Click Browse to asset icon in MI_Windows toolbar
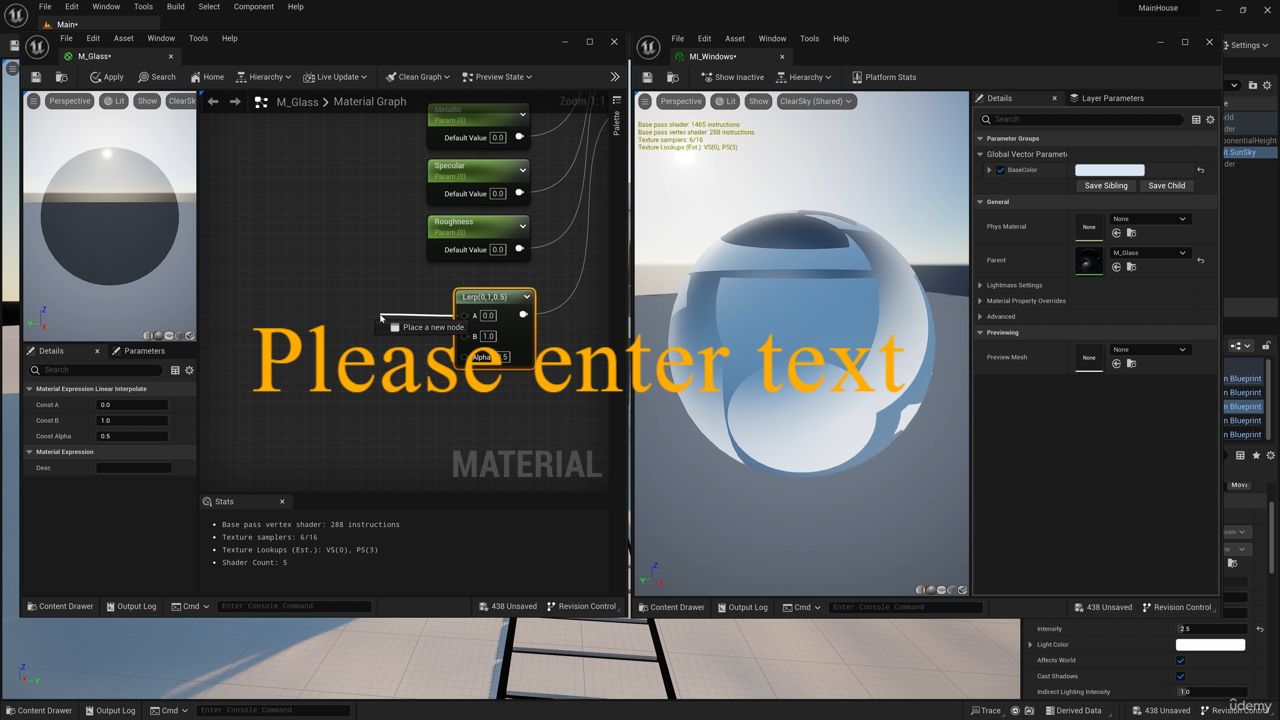The height and width of the screenshot is (720, 1280). tap(668, 77)
